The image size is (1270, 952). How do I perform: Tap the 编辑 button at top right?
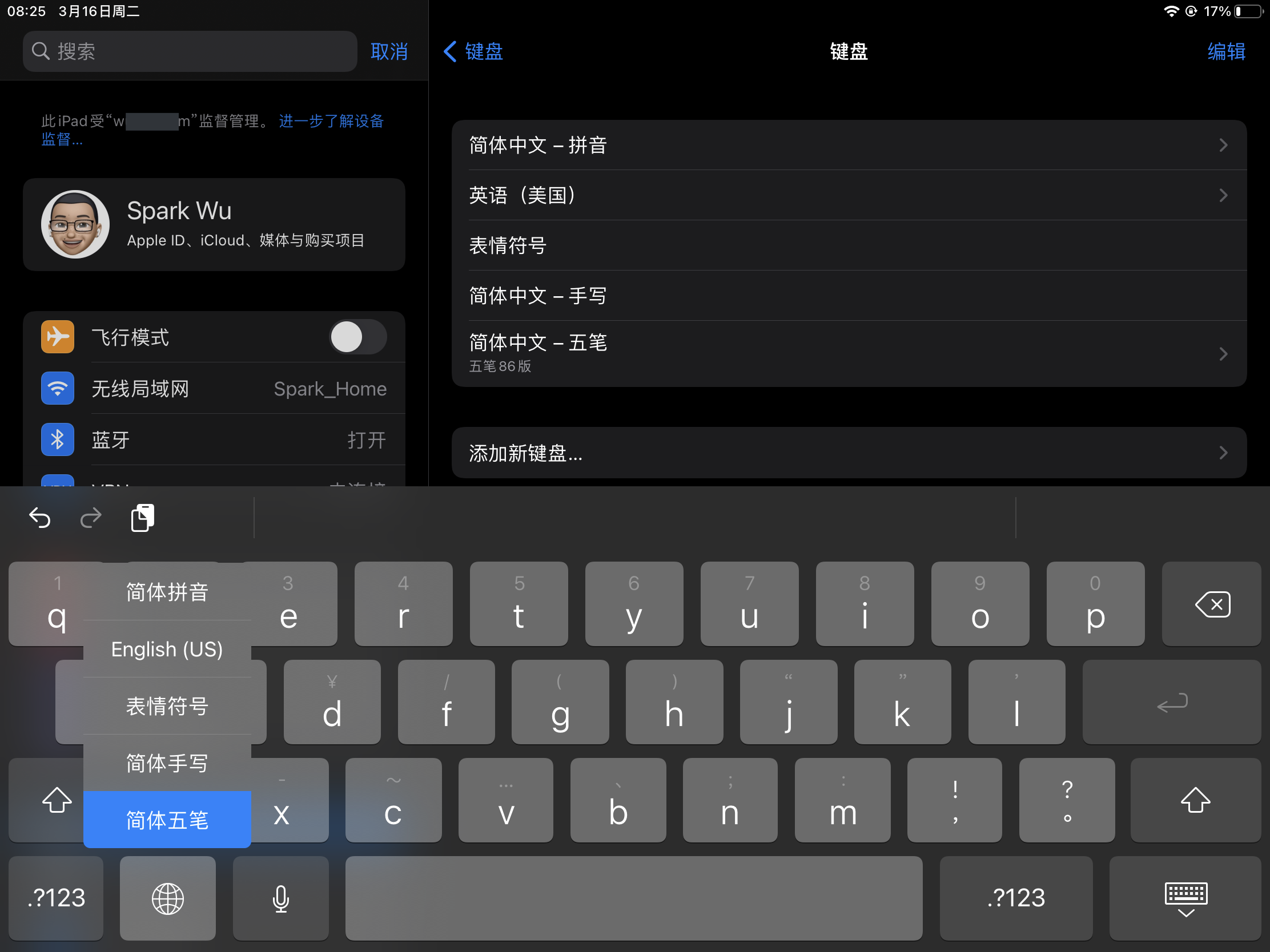pos(1226,51)
